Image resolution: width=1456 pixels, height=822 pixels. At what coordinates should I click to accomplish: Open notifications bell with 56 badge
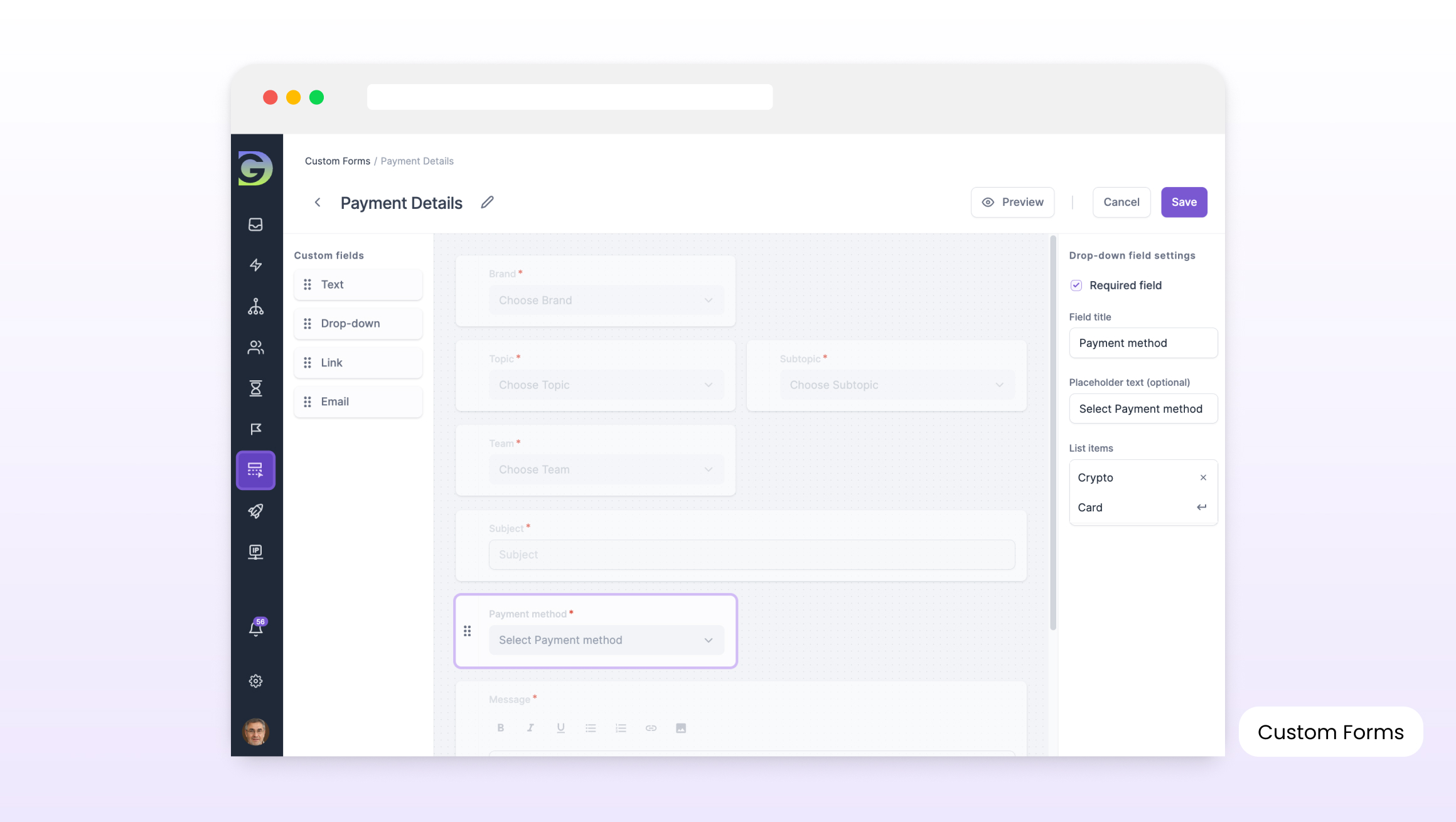256,627
